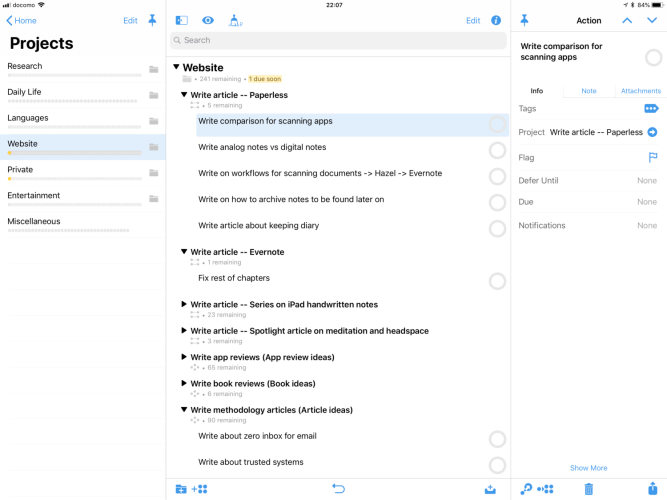Screen dimensions: 667x500
Task: Open the View options eye icon
Action: click(x=208, y=20)
